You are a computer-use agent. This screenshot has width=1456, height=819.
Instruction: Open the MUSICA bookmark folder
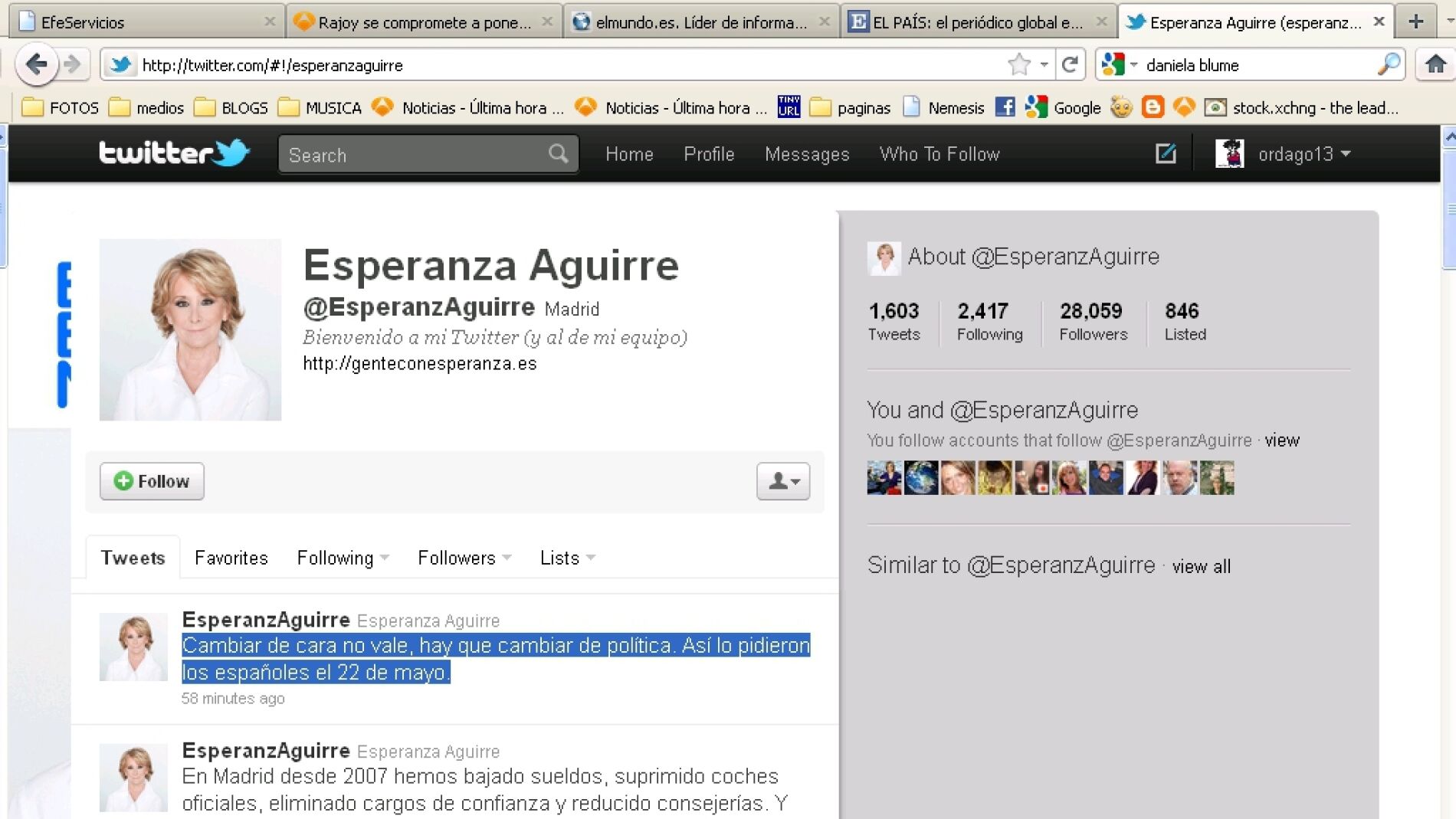tap(320, 107)
